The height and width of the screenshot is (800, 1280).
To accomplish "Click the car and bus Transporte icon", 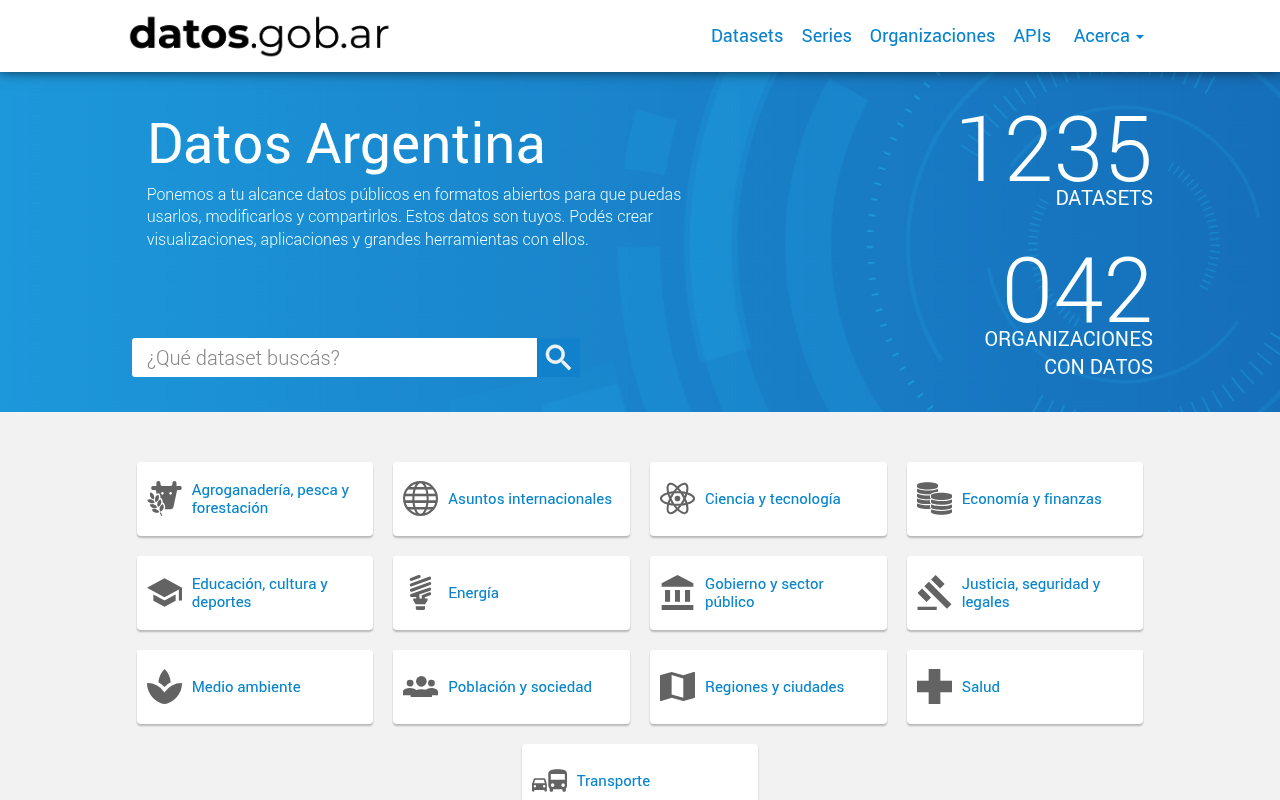I will [x=549, y=781].
